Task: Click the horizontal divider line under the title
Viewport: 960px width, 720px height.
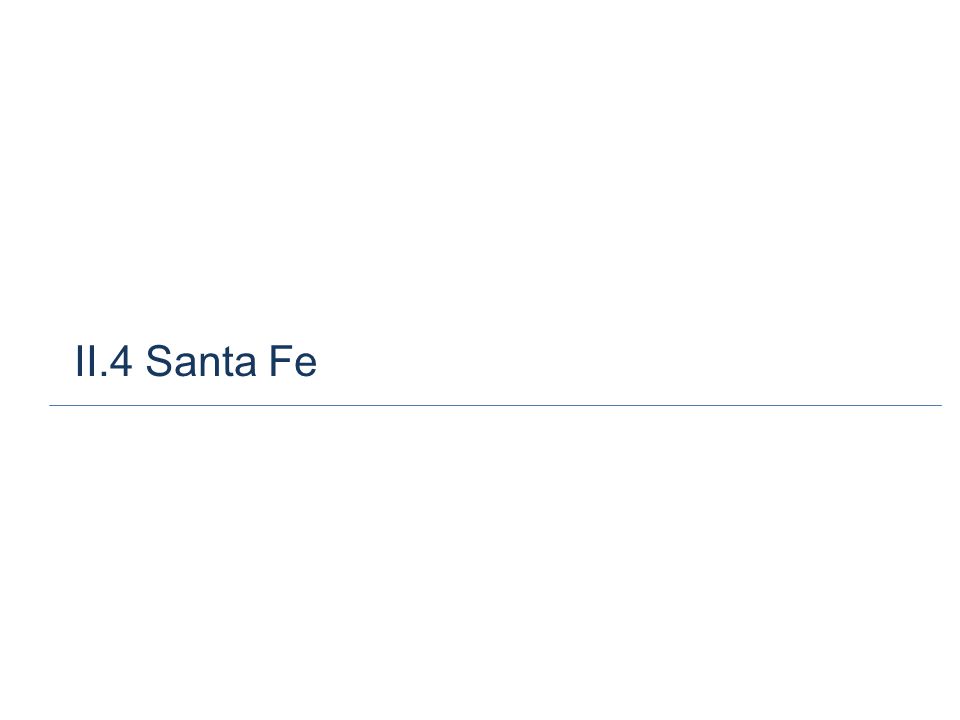Action: pyautogui.click(x=495, y=405)
